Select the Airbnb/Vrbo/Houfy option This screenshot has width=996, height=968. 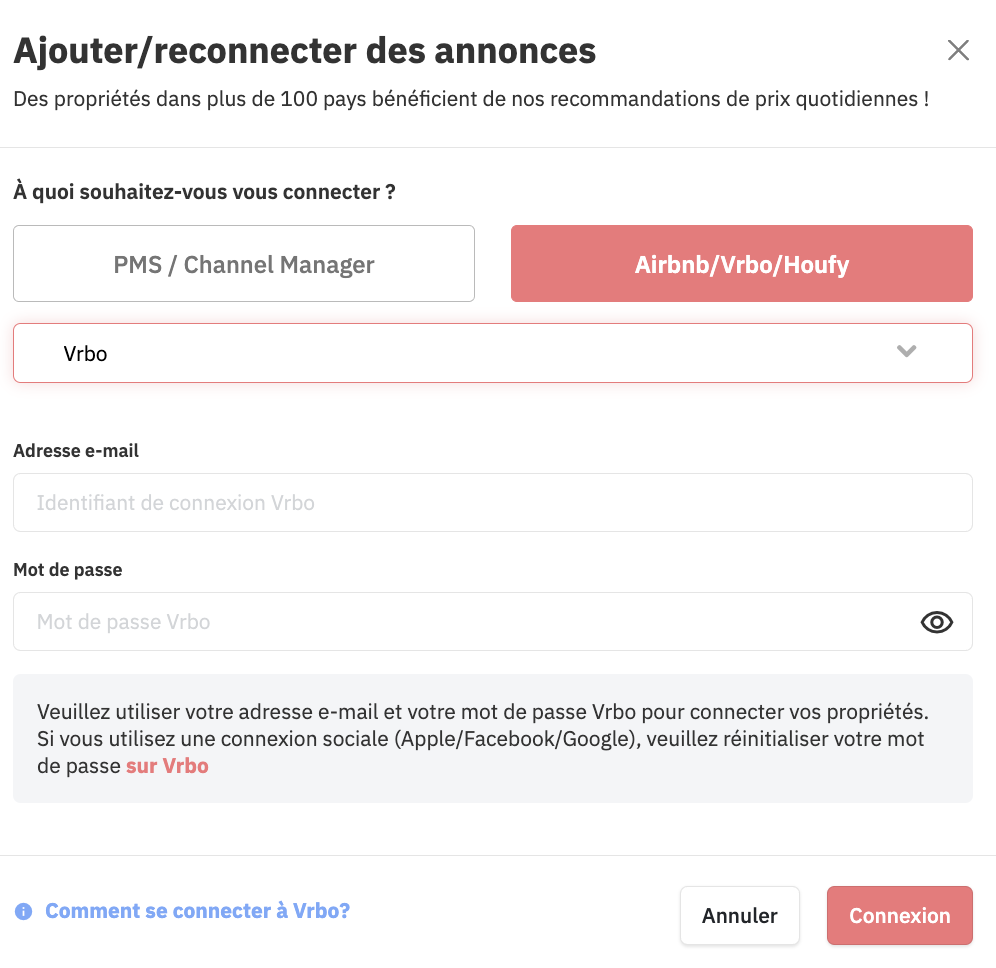point(742,264)
